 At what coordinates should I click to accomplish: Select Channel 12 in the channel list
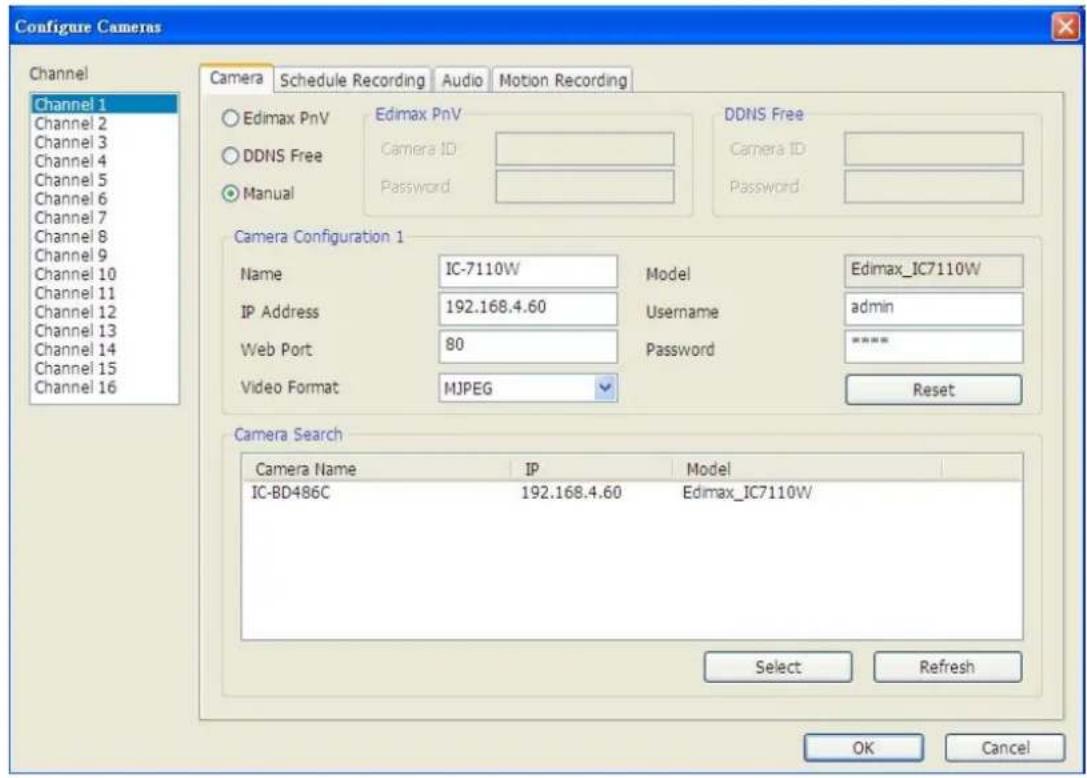click(x=105, y=311)
